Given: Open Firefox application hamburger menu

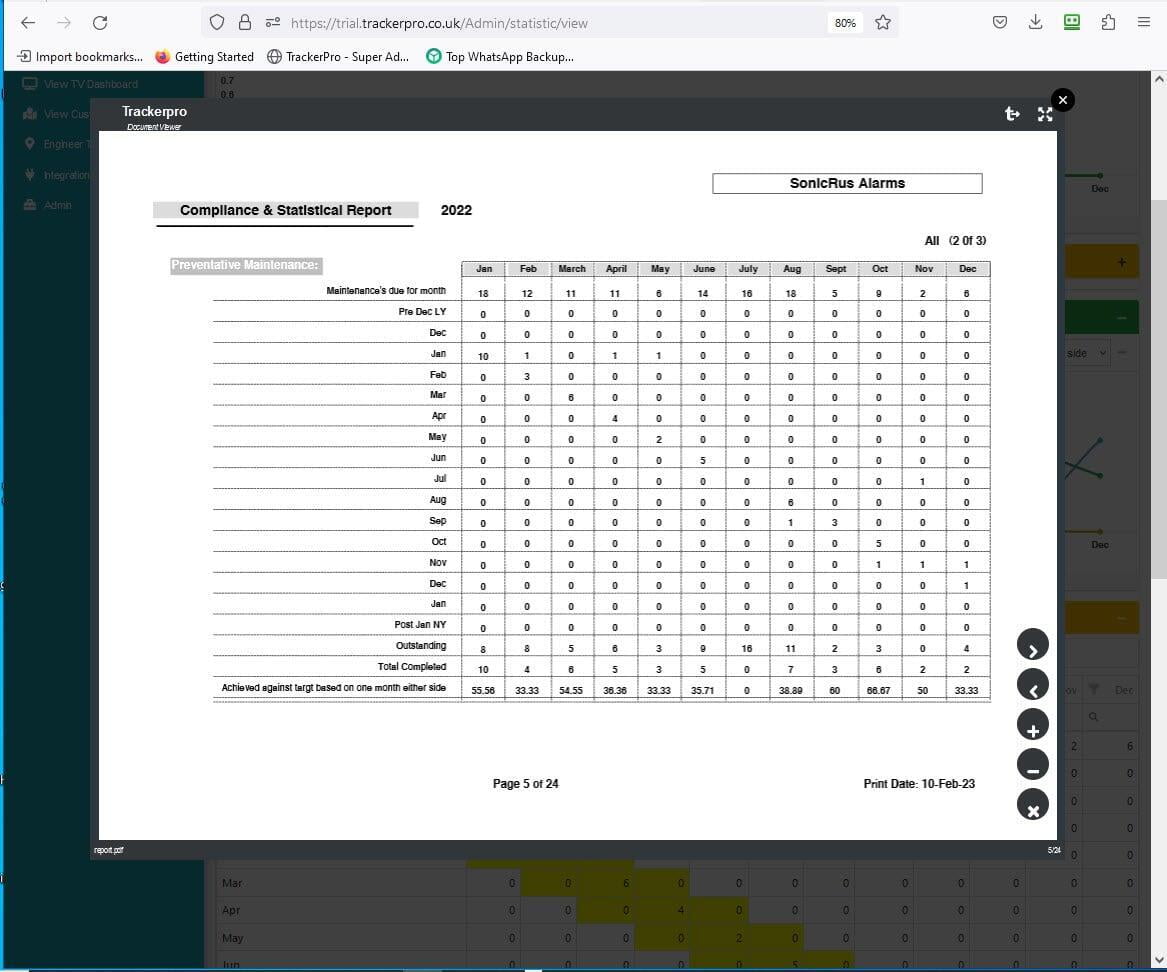Looking at the screenshot, I should [1144, 22].
